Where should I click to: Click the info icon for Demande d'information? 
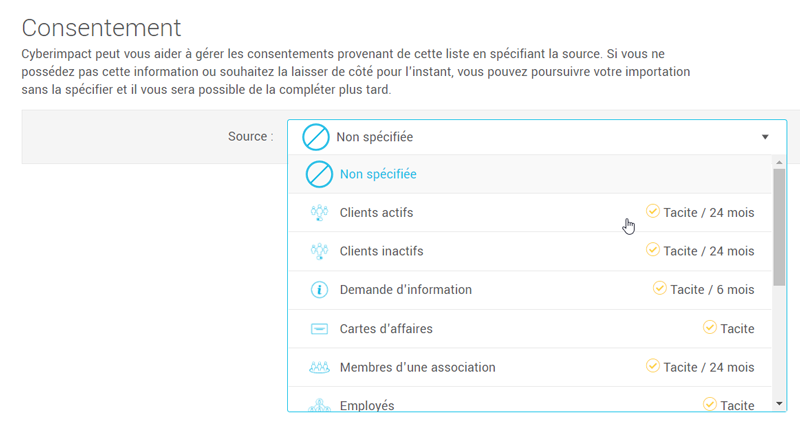[x=319, y=290]
